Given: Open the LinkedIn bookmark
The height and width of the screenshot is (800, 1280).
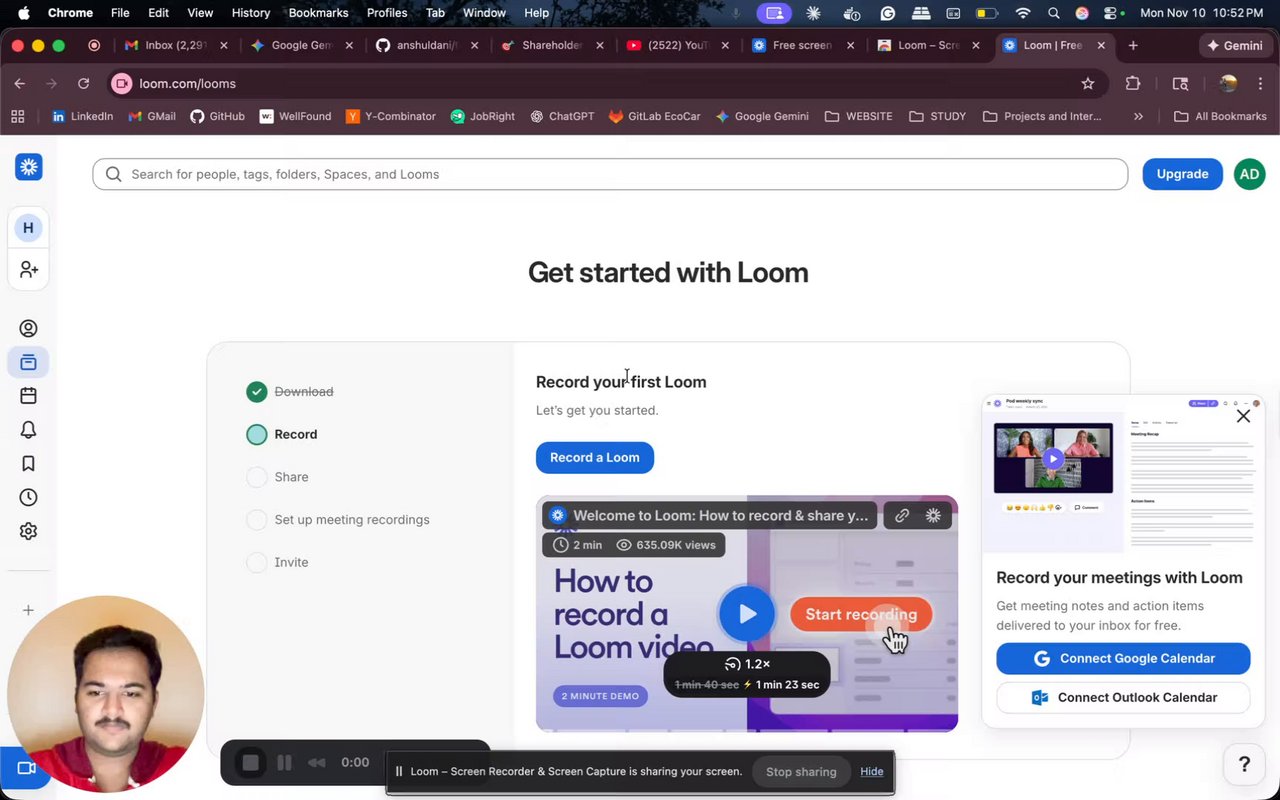Looking at the screenshot, I should 82,116.
